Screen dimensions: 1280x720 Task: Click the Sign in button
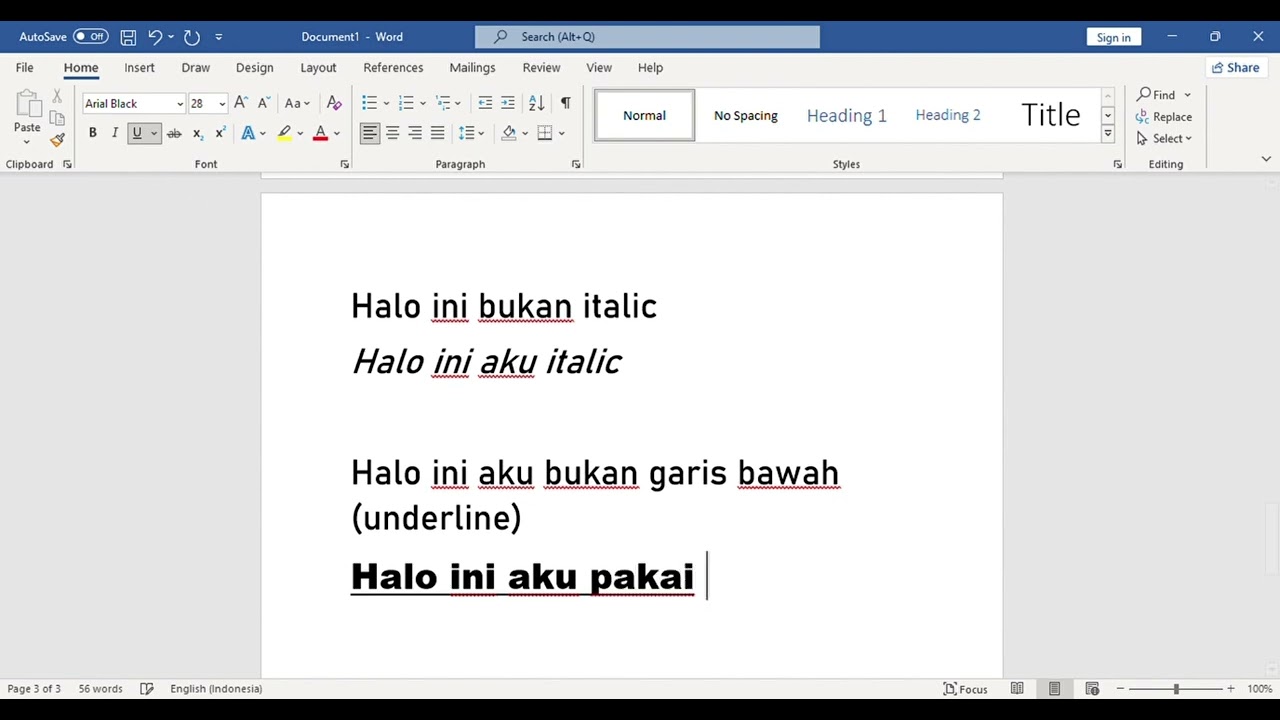1113,37
